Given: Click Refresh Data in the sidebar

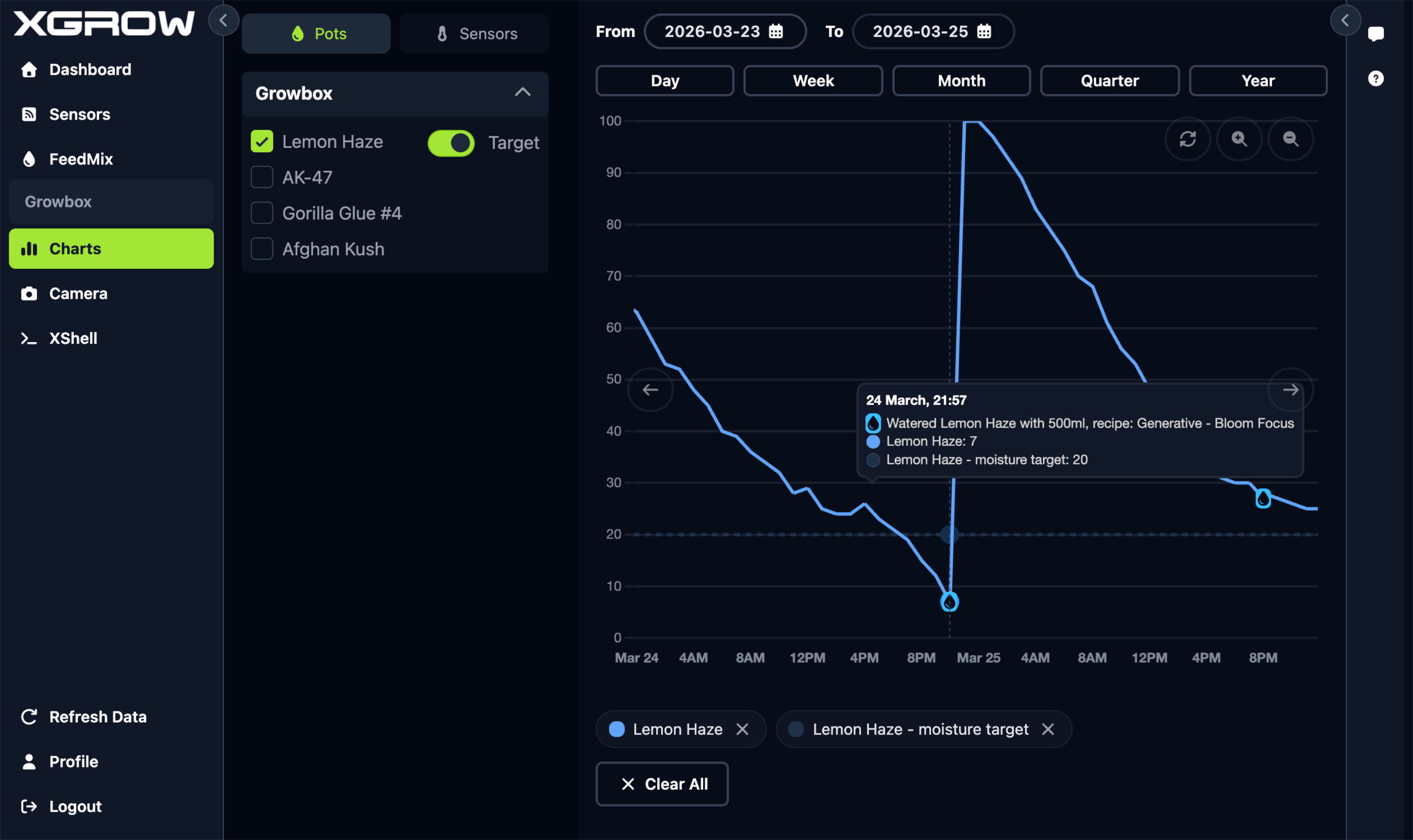Looking at the screenshot, I should pos(97,717).
